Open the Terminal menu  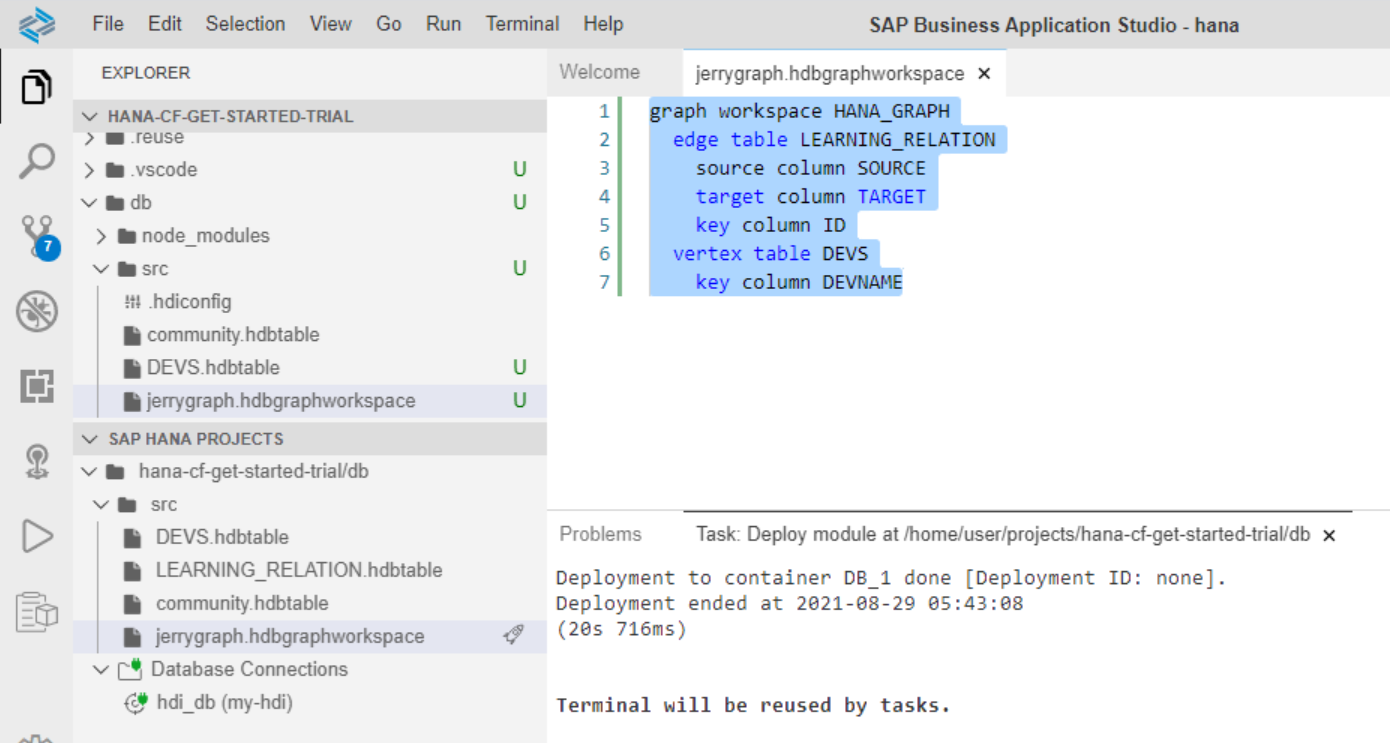pyautogui.click(x=523, y=24)
